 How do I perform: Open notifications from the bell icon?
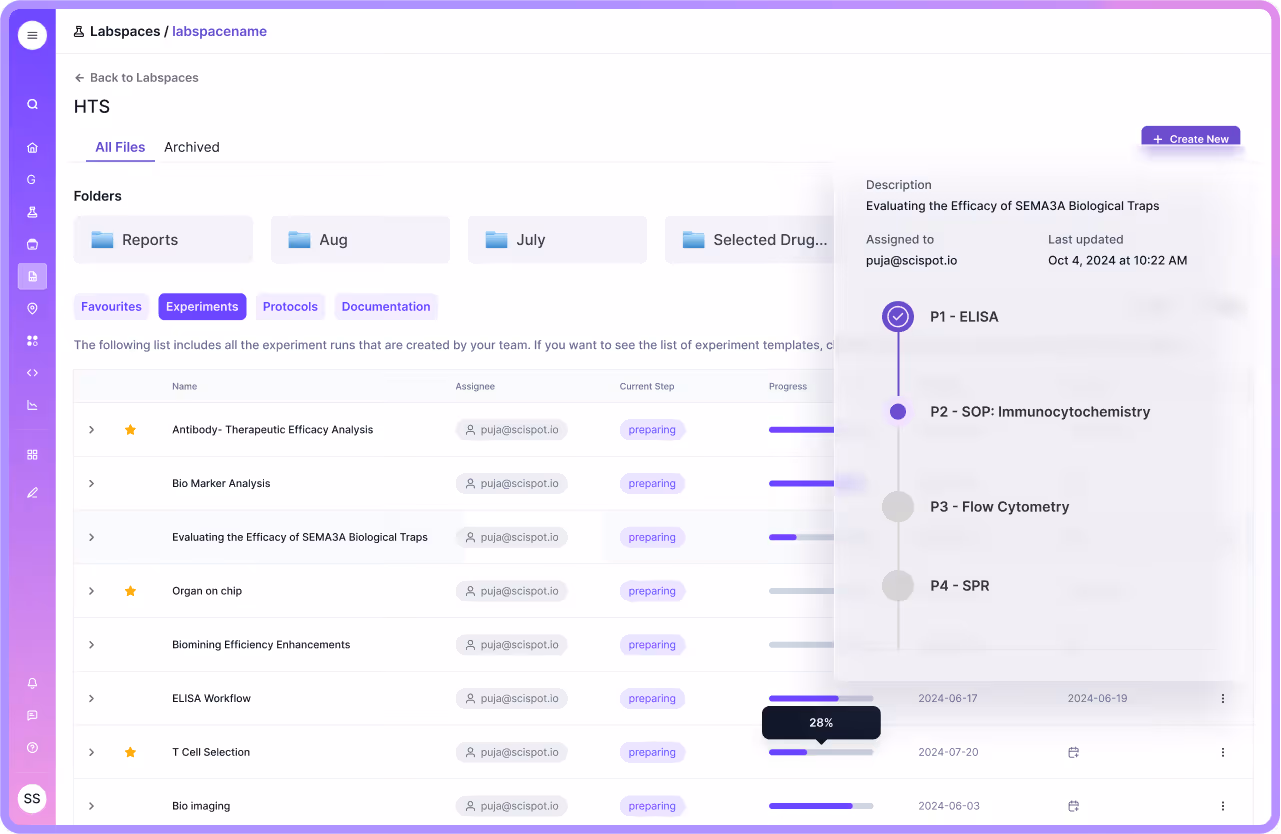click(x=31, y=683)
